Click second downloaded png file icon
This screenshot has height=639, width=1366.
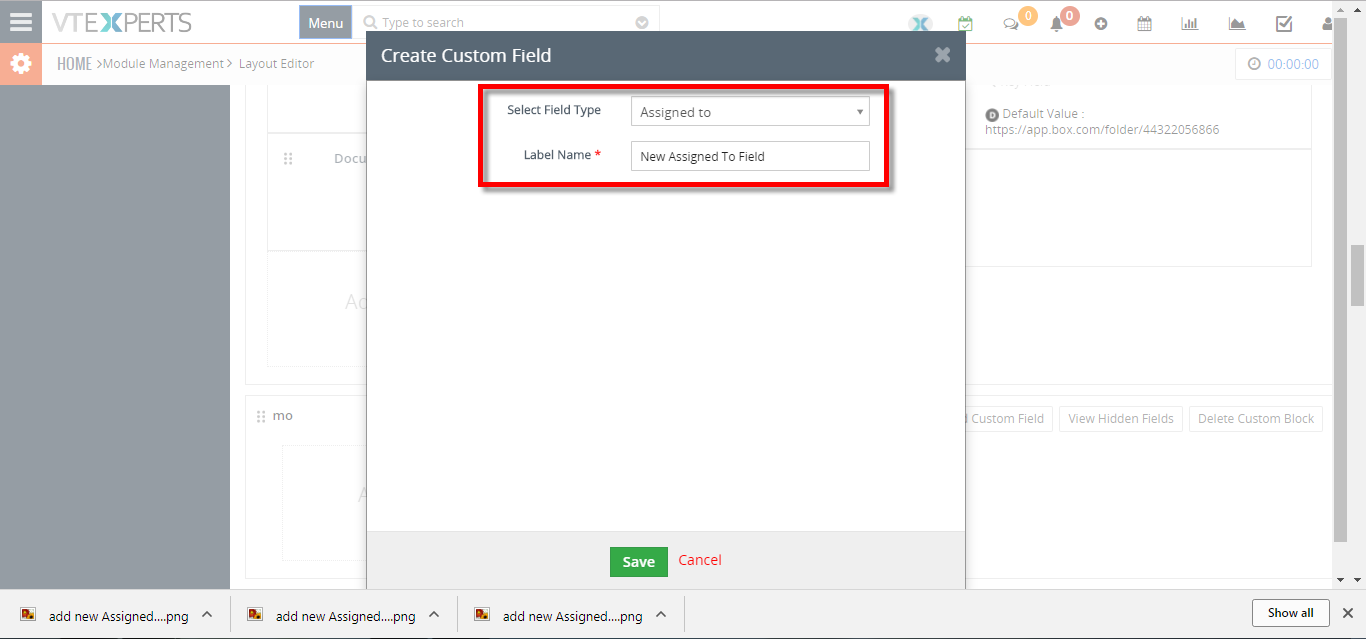(x=255, y=614)
